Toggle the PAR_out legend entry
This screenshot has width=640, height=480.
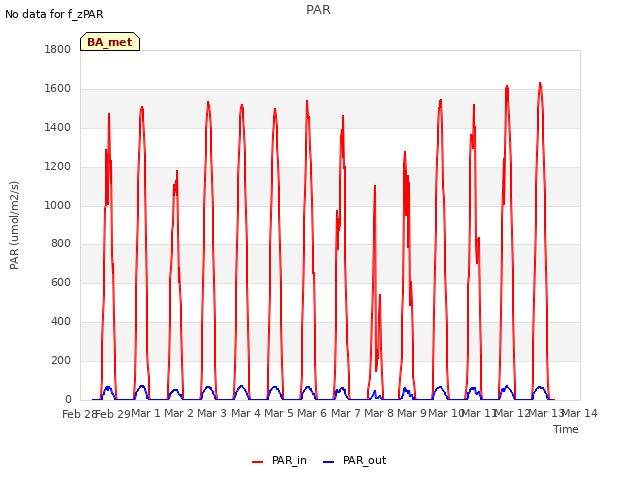click(354, 460)
